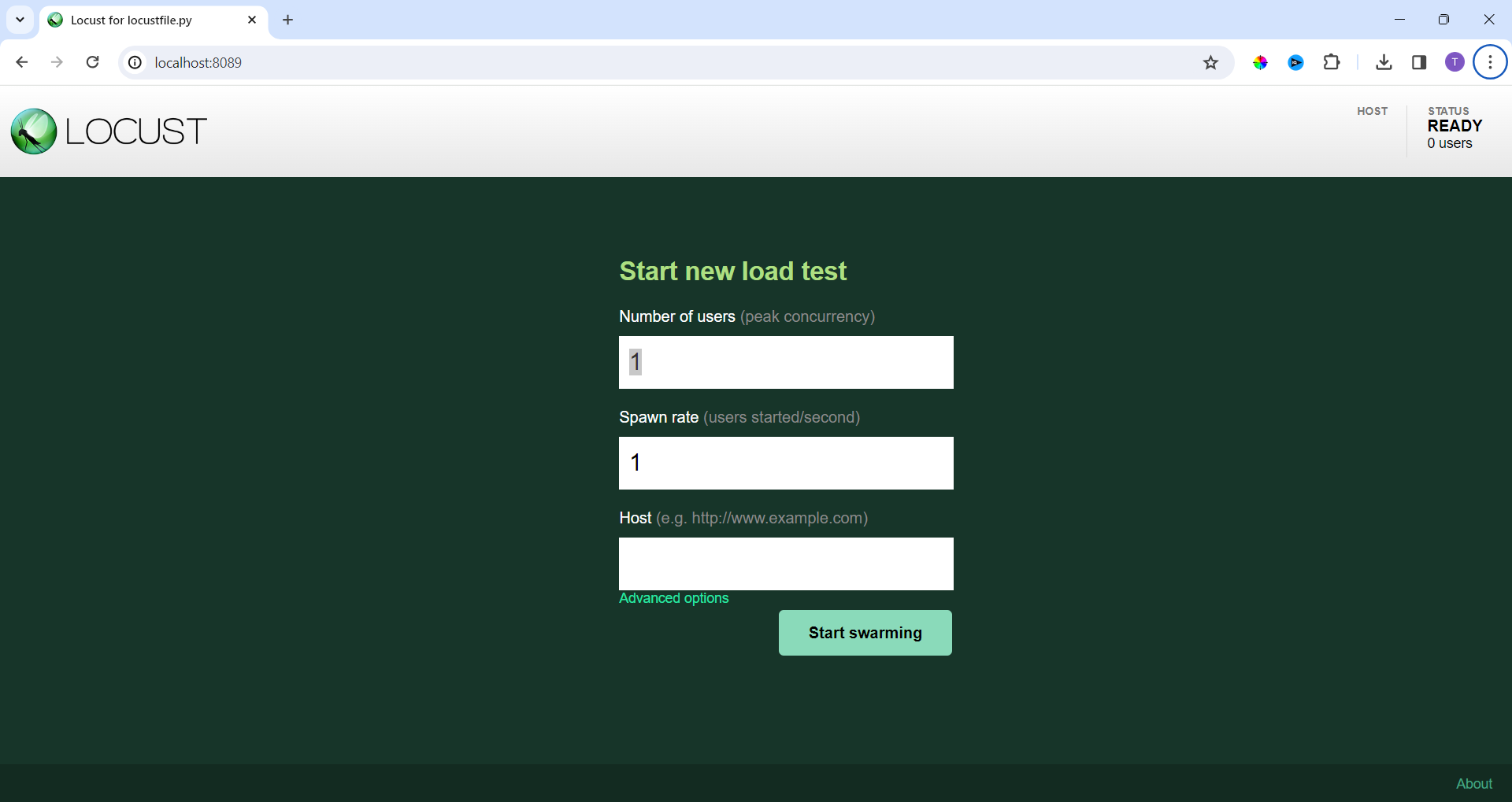Image resolution: width=1512 pixels, height=802 pixels.
Task: Open the Extensions puzzle-piece icon
Action: coord(1332,62)
